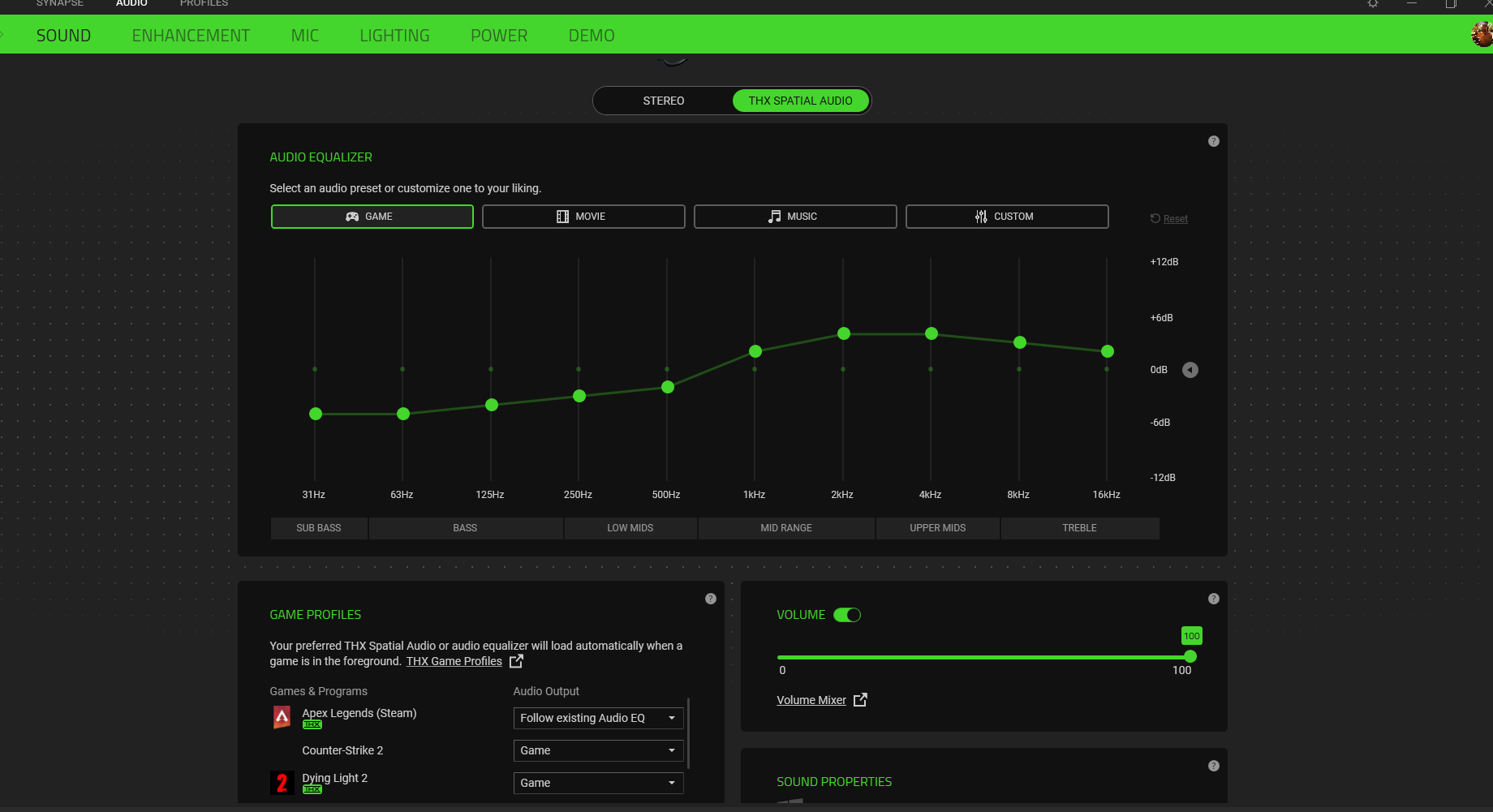This screenshot has height=812, width=1493.
Task: Click the MID RANGE label
Action: click(786, 528)
